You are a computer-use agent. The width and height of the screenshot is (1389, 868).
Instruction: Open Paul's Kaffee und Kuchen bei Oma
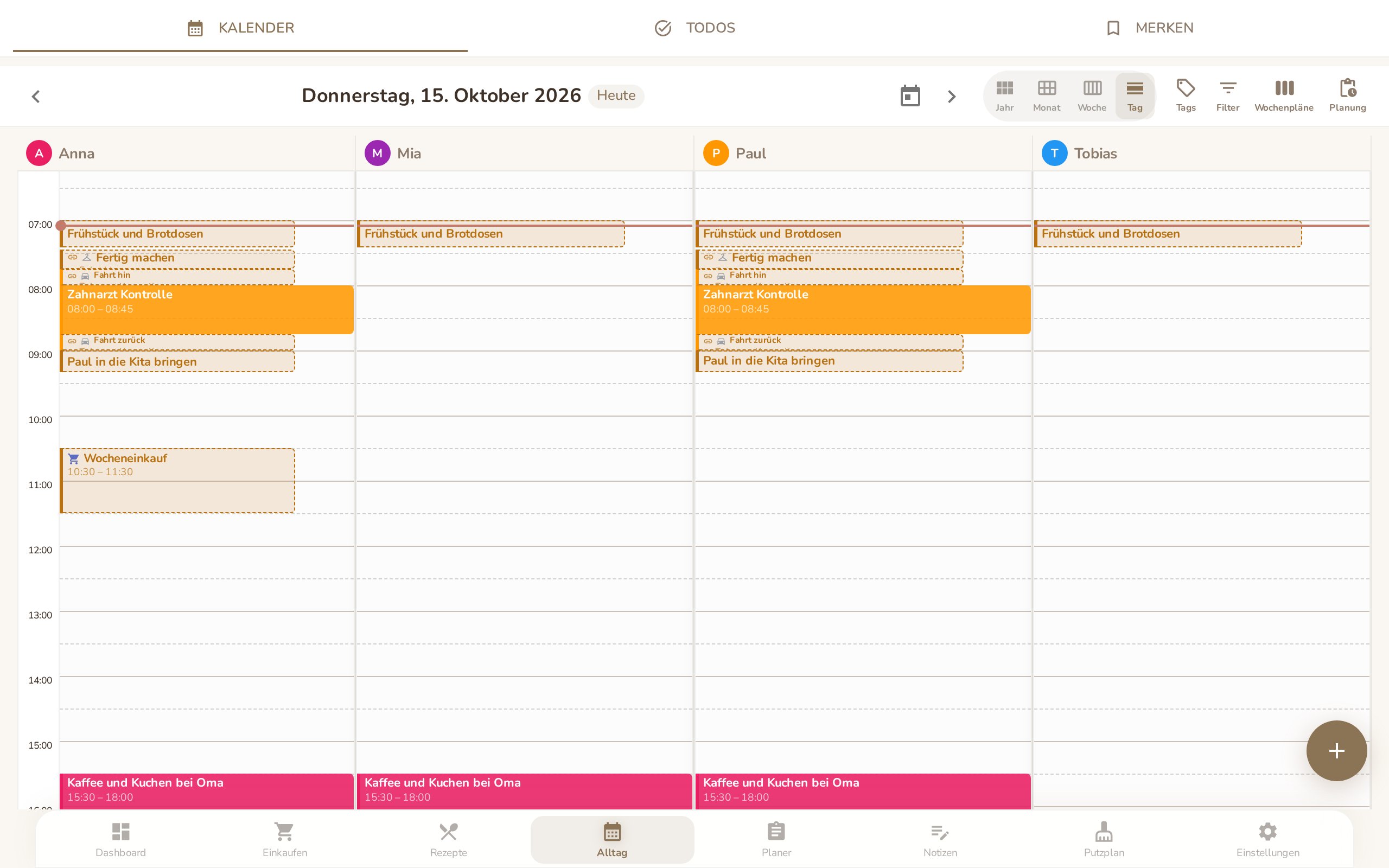(863, 791)
